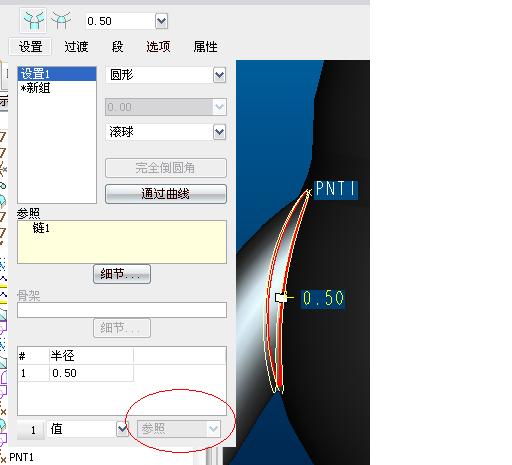Click the 通过曲线 button
Image resolution: width=512 pixels, height=465 pixels.
click(x=166, y=194)
